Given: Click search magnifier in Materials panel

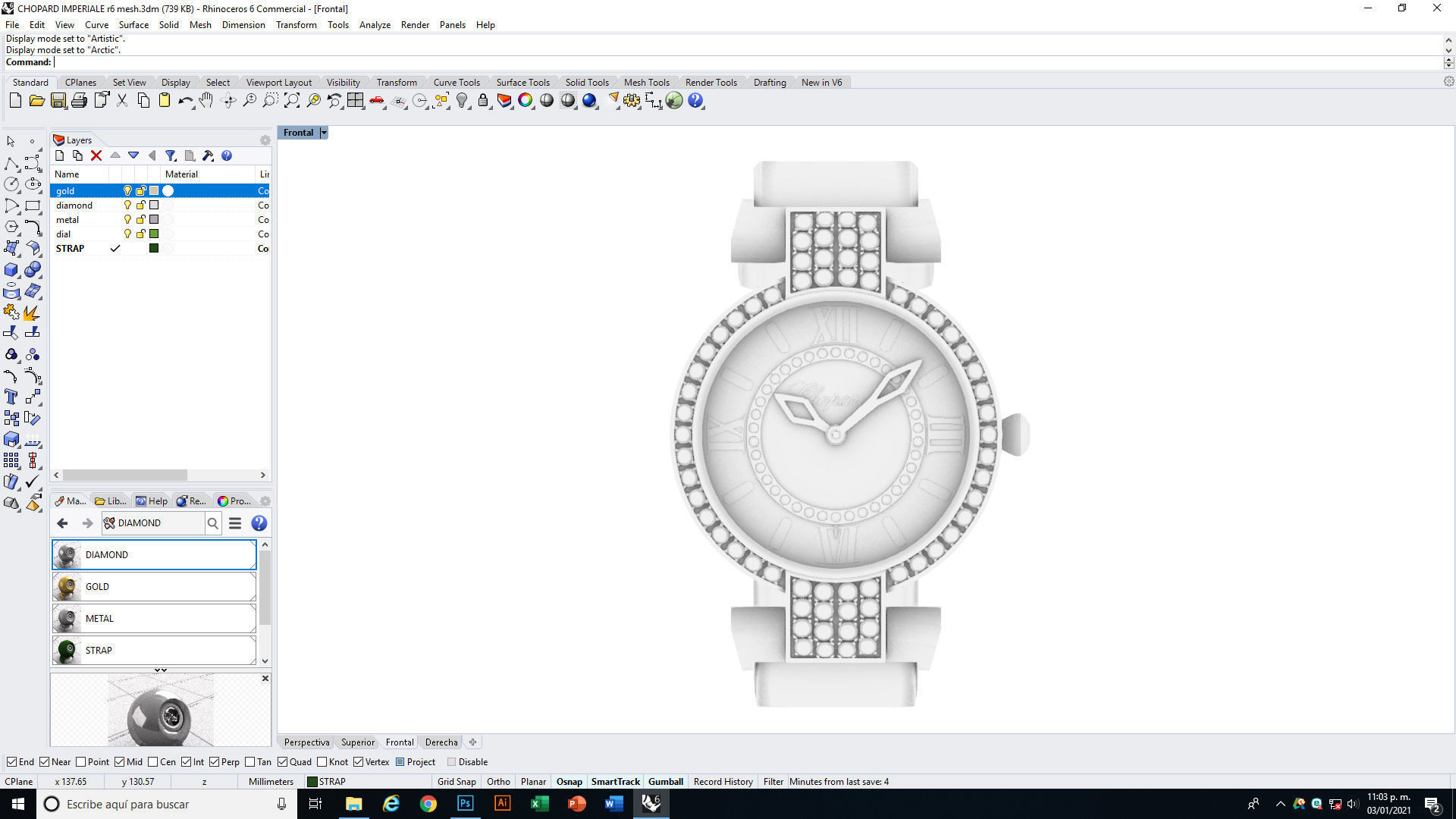Looking at the screenshot, I should tap(213, 523).
